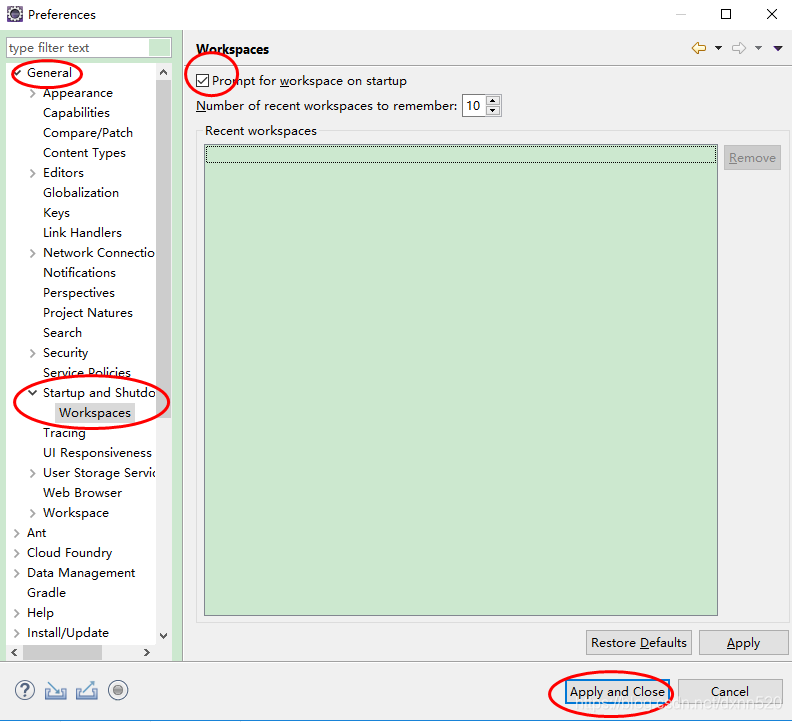792x722 pixels.
Task: Open the view menu black triangle
Action: pyautogui.click(x=778, y=48)
